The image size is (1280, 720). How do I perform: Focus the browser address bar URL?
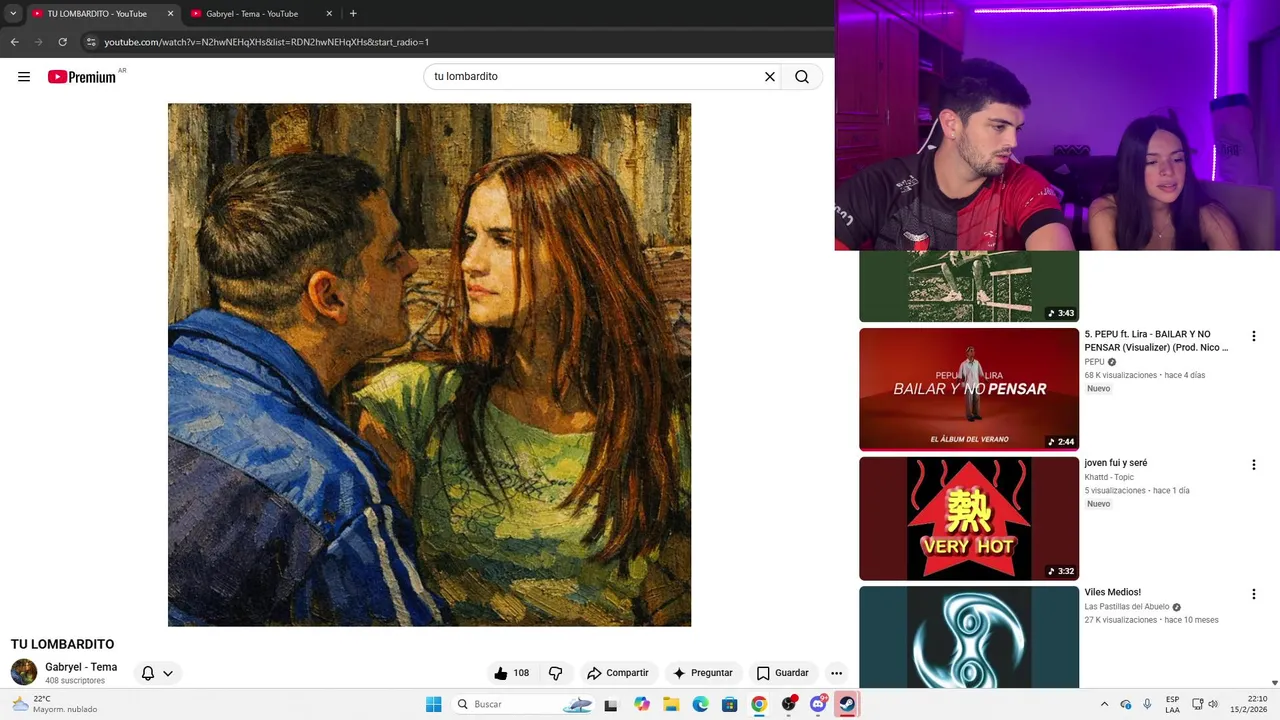(266, 42)
